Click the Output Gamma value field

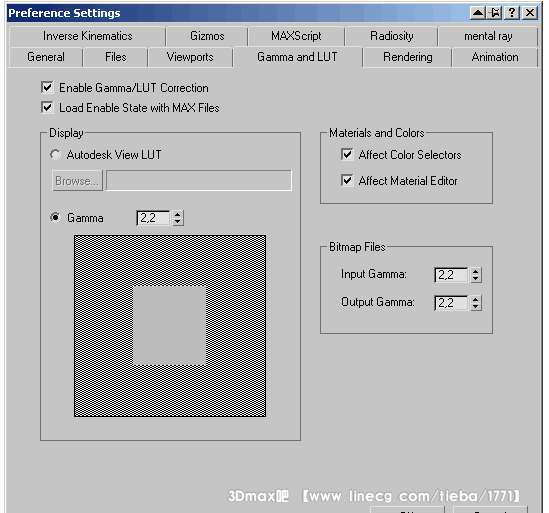tap(451, 303)
